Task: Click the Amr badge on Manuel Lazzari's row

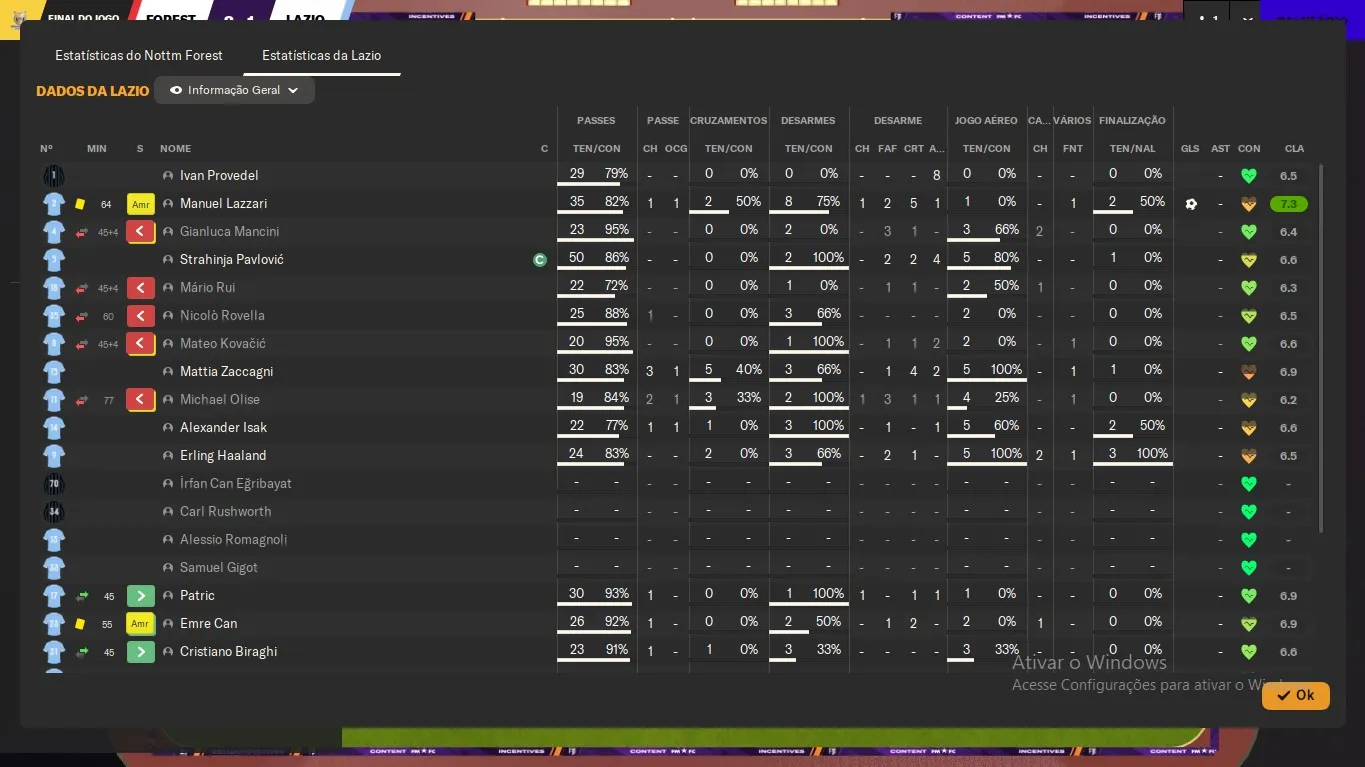Action: (x=140, y=204)
